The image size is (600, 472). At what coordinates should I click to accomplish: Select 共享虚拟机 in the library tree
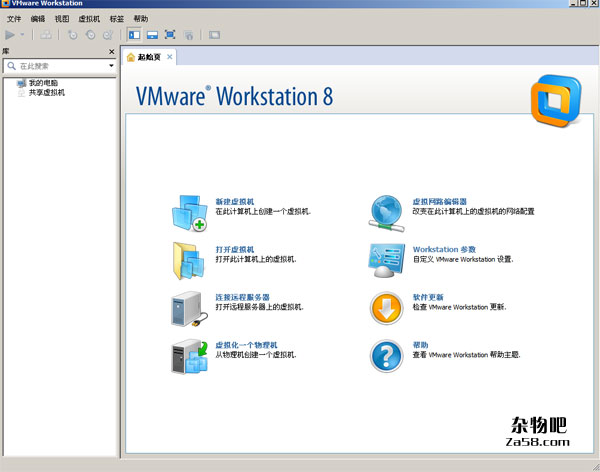47,93
